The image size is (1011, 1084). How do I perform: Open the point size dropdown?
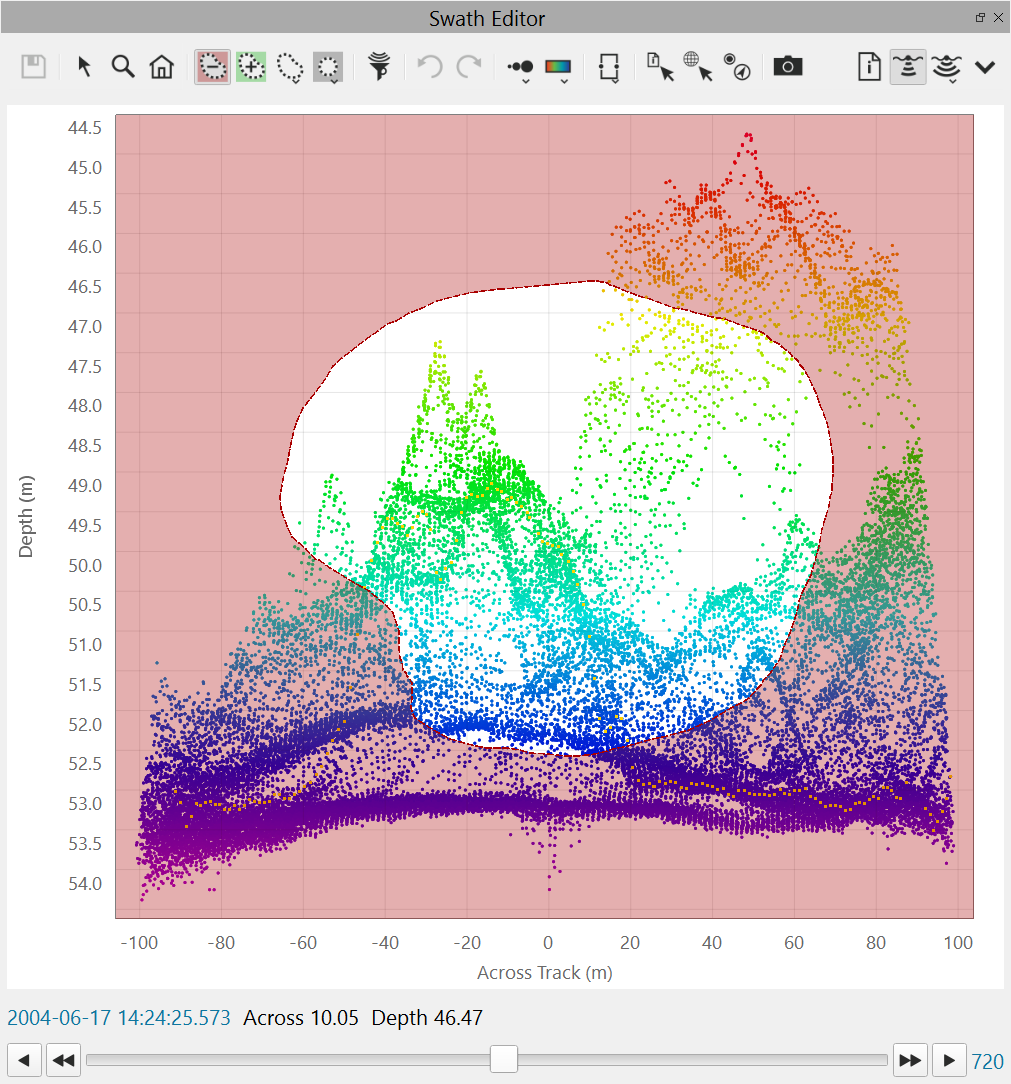click(x=519, y=67)
